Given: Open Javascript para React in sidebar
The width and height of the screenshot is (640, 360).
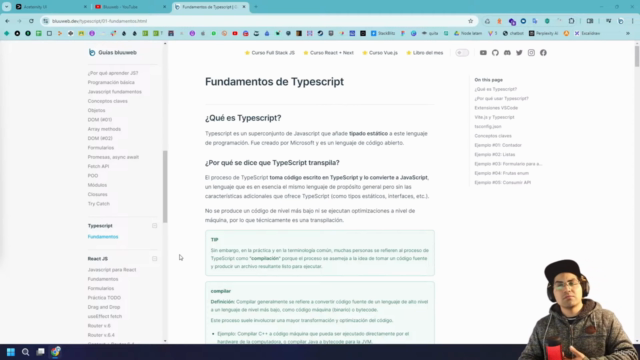Looking at the screenshot, I should pyautogui.click(x=112, y=270).
